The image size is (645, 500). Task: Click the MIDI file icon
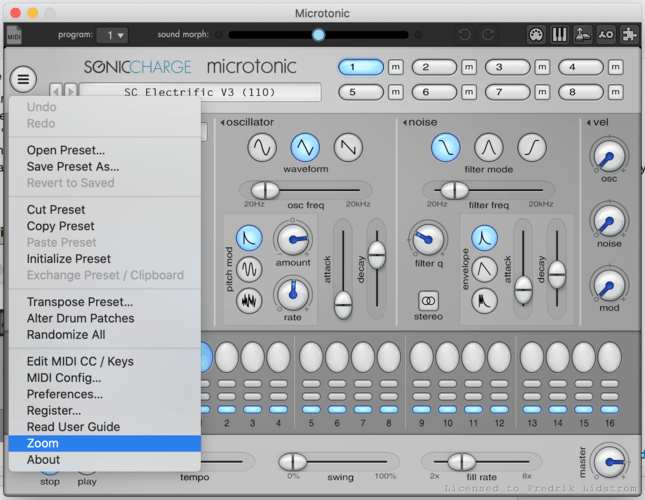pyautogui.click(x=14, y=35)
